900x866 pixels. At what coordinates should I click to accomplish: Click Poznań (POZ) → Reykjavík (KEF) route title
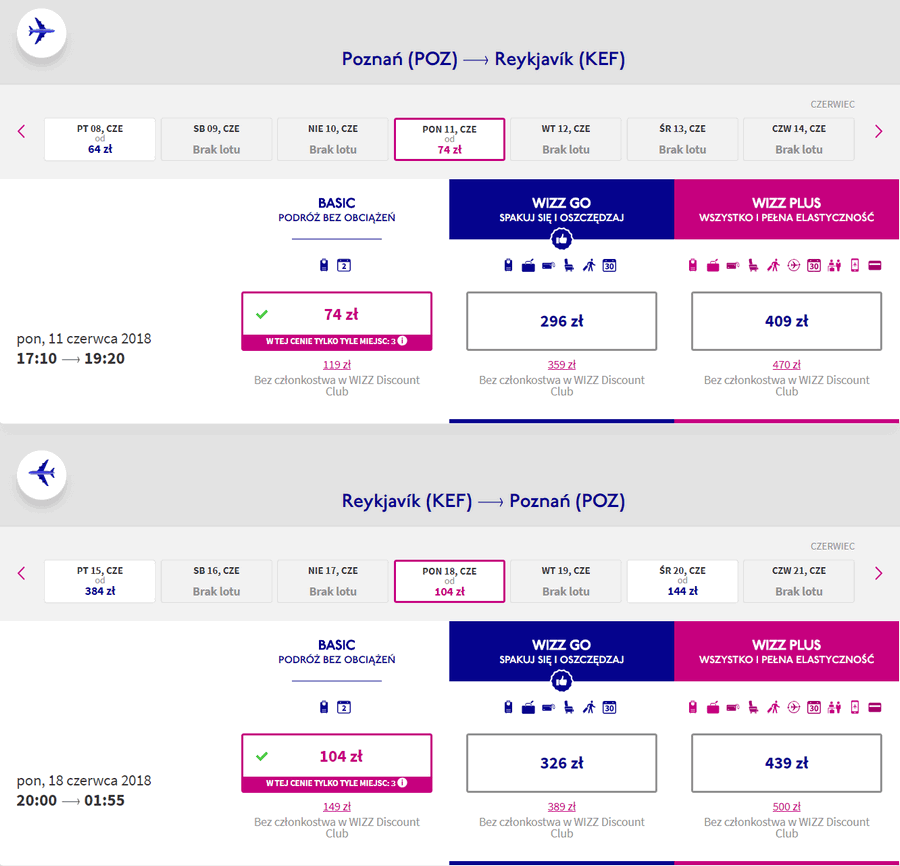(x=483, y=59)
